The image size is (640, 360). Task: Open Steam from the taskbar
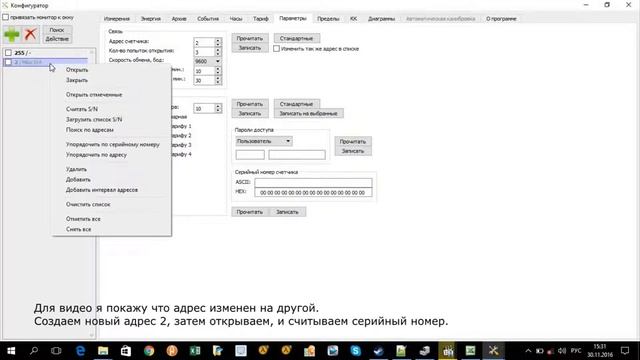[378, 351]
